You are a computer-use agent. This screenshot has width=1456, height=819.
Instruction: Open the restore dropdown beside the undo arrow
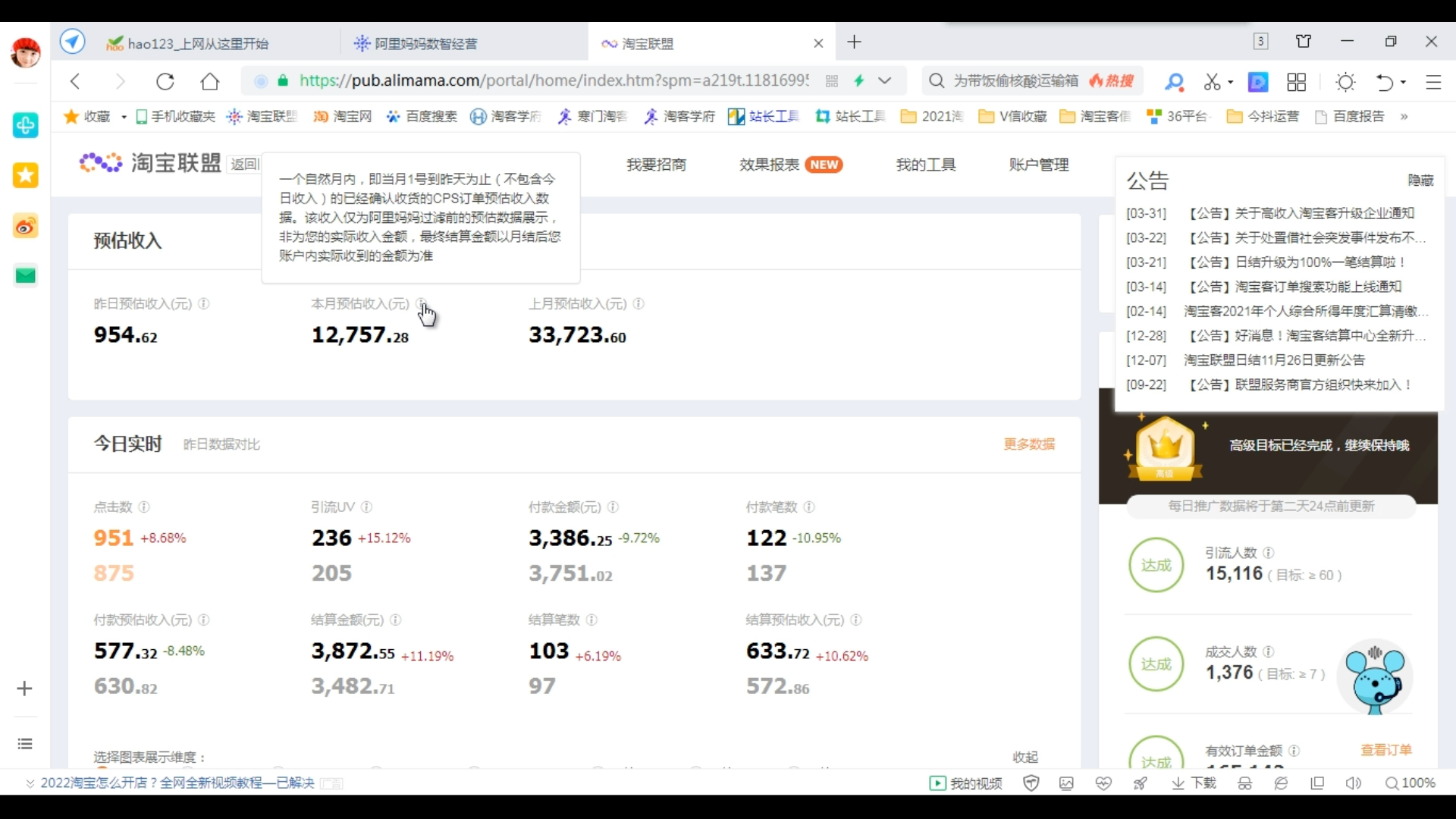tap(1402, 81)
